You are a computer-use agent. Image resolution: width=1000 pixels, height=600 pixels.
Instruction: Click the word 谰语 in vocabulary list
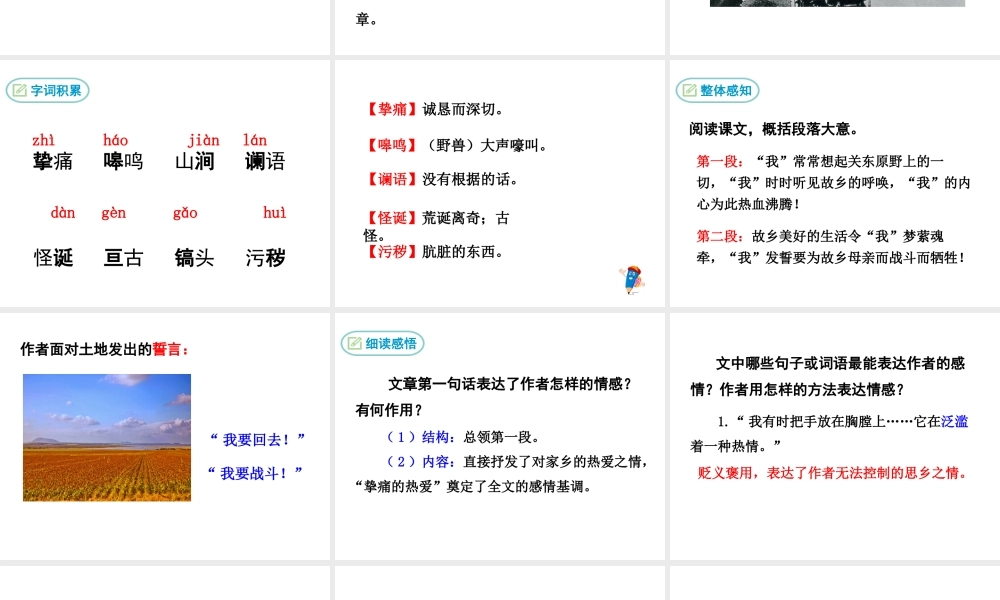[x=265, y=161]
